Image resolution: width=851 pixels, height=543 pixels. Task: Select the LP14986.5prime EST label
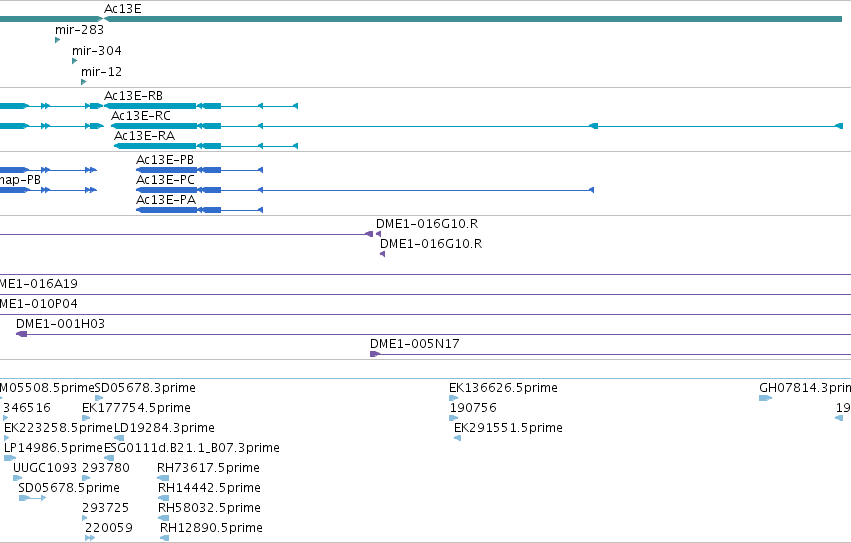pos(53,448)
